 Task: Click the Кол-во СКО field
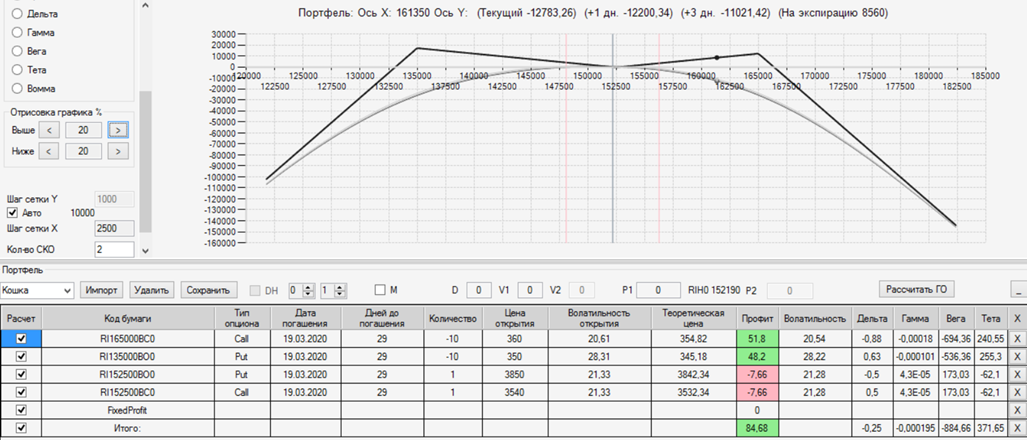(x=115, y=249)
